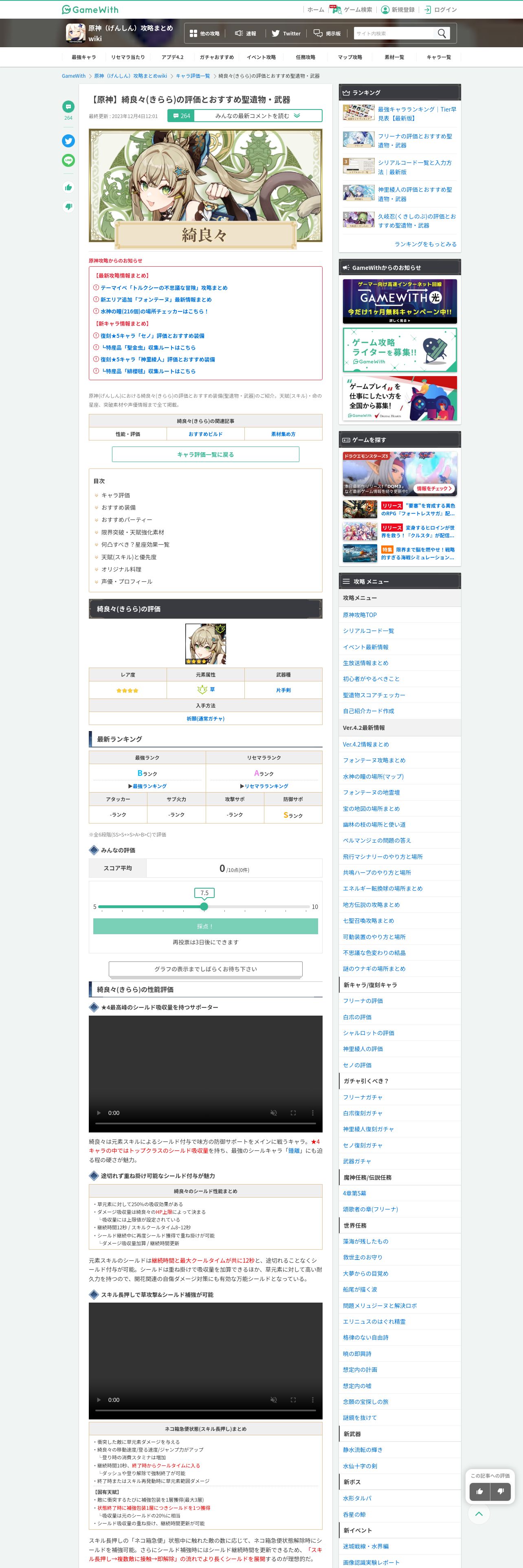Screen dimensions: 523x1568
Task: Open キャラ一覧 nav tab
Action: coord(438,57)
